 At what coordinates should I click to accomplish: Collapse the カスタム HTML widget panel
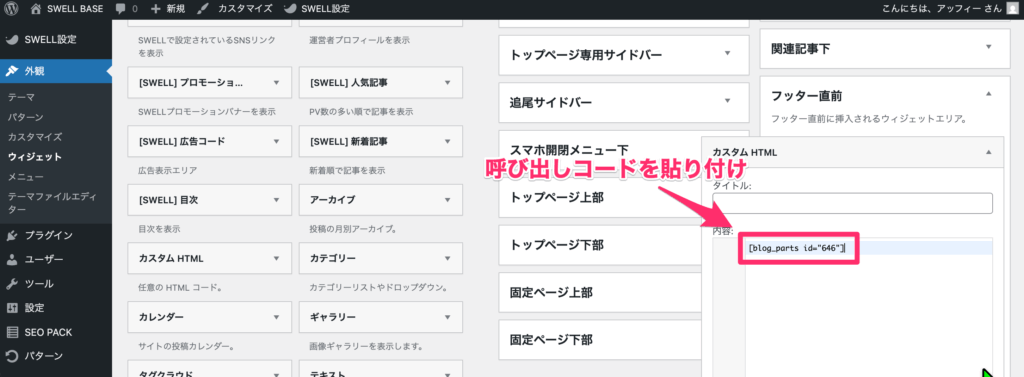point(988,152)
